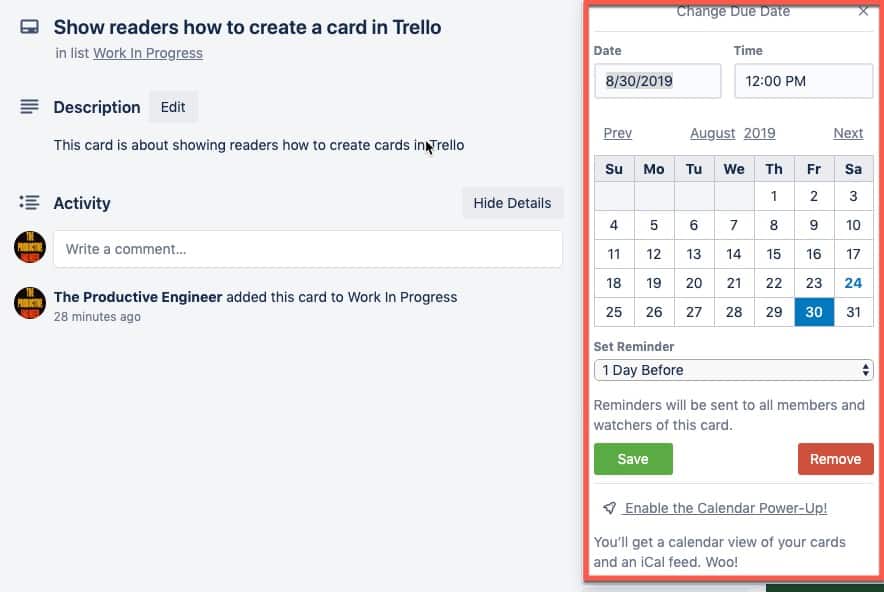Click the Activity list icon
Viewport: 884px width, 592px height.
click(x=29, y=202)
